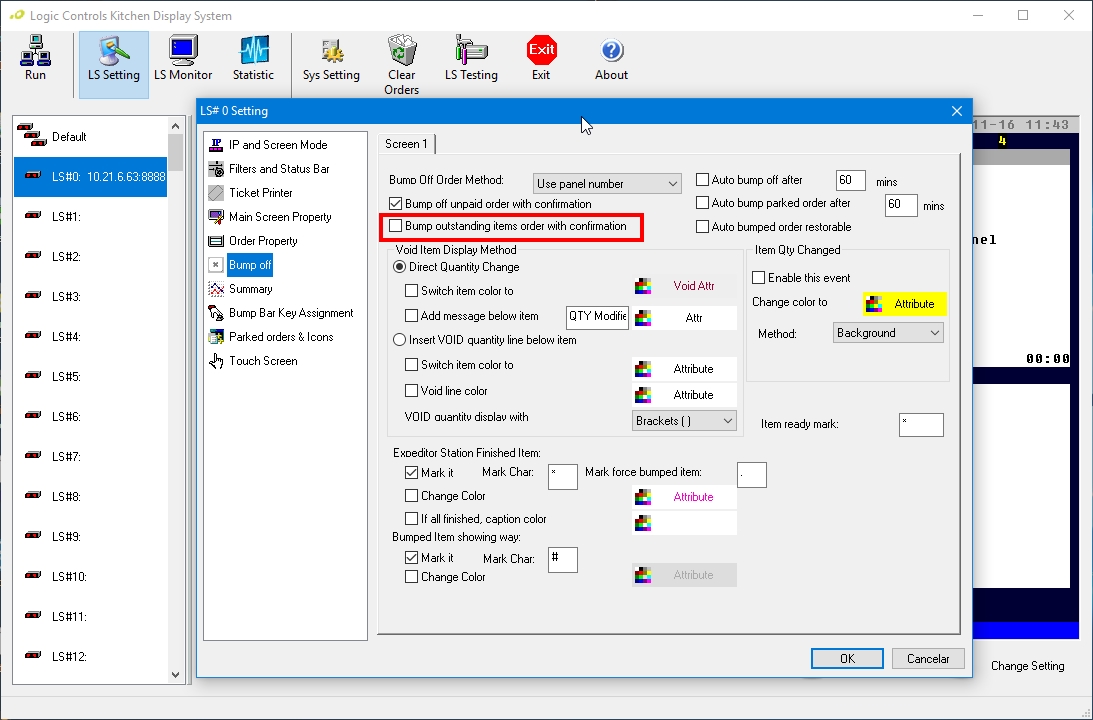Open the Statistic toolbar icon
Viewport: 1093px width, 720px height.
coord(253,59)
